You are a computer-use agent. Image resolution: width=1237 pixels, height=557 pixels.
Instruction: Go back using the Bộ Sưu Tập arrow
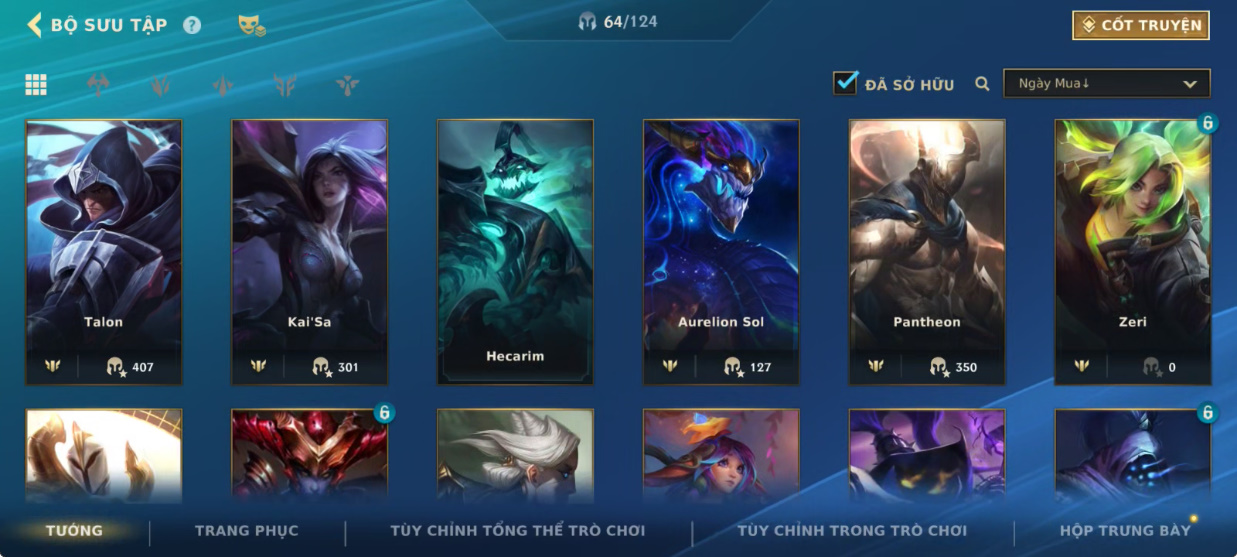[x=35, y=25]
